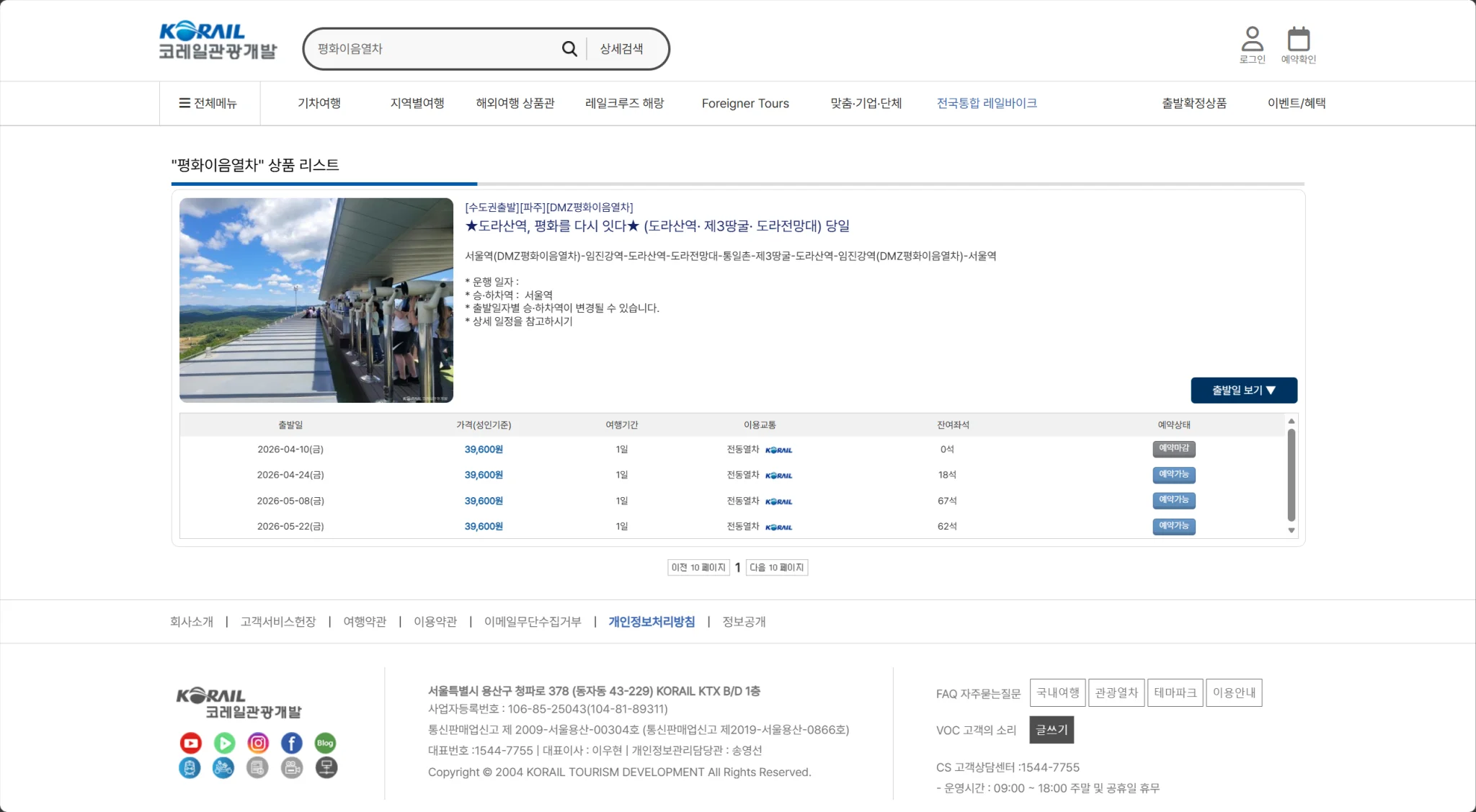
Task: Open the green Blog icon
Action: [325, 743]
